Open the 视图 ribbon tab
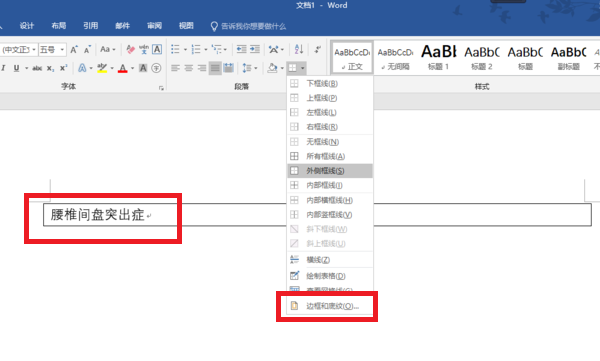Image resolution: width=600 pixels, height=361 pixels. tap(186, 26)
